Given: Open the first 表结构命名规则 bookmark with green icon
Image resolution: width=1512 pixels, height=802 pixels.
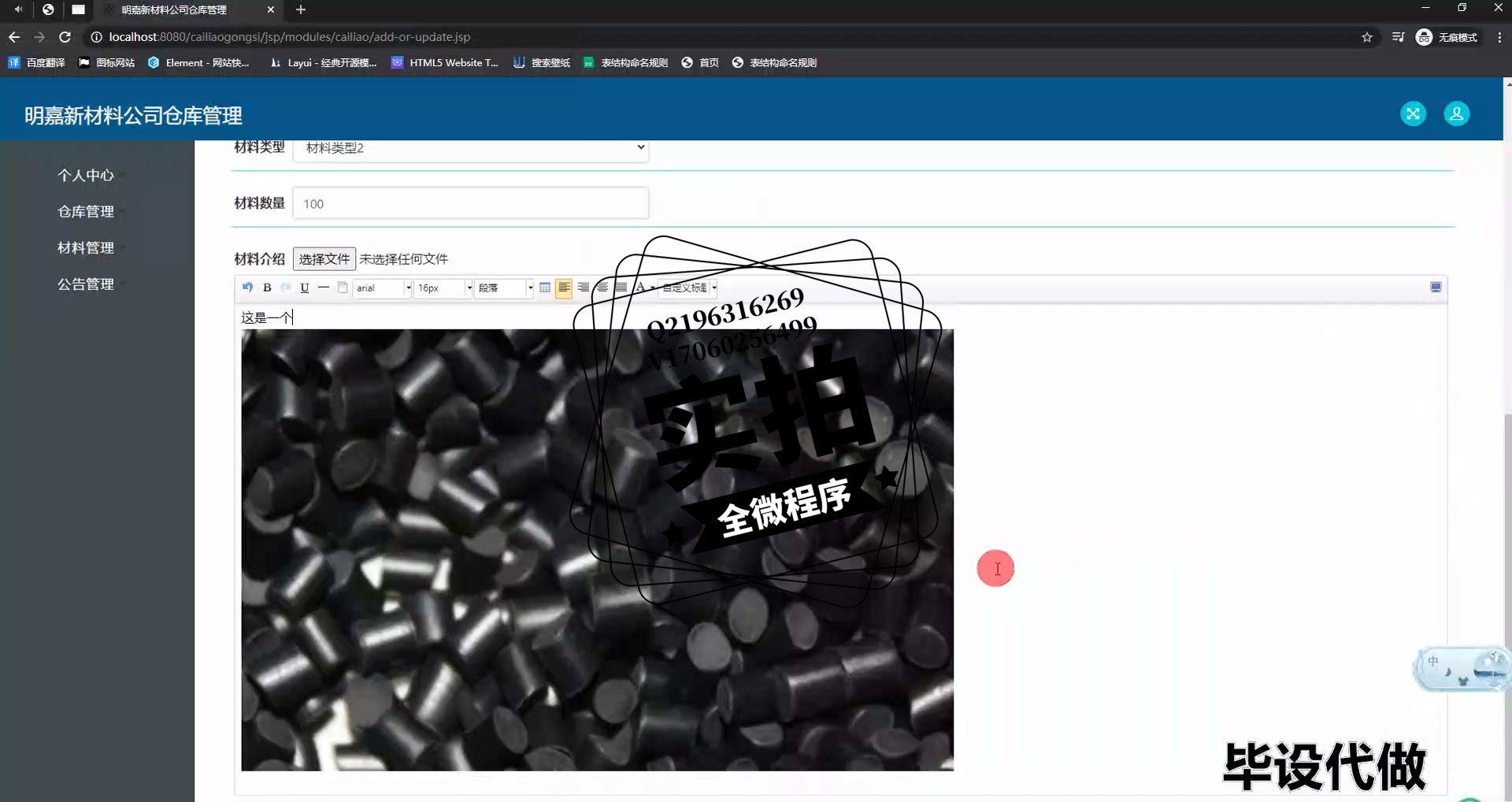Looking at the screenshot, I should pyautogui.click(x=625, y=63).
